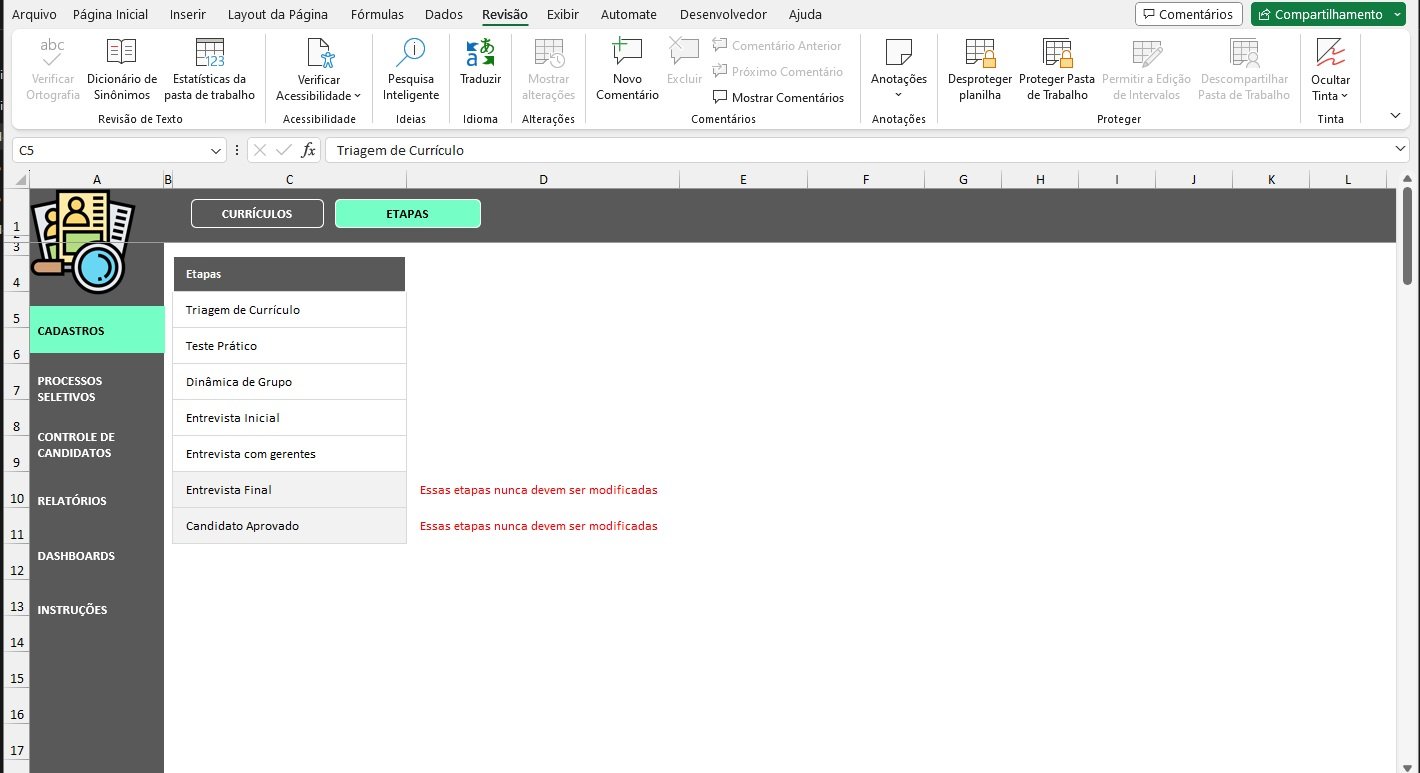Viewport: 1420px width, 773px height.
Task: Select the Triagem de Currículo cell
Action: click(289, 310)
